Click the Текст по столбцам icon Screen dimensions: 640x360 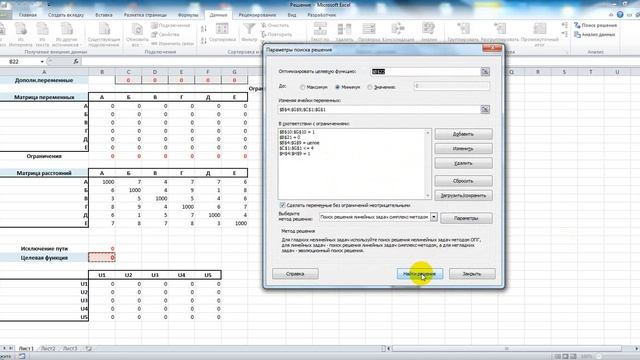(320, 32)
